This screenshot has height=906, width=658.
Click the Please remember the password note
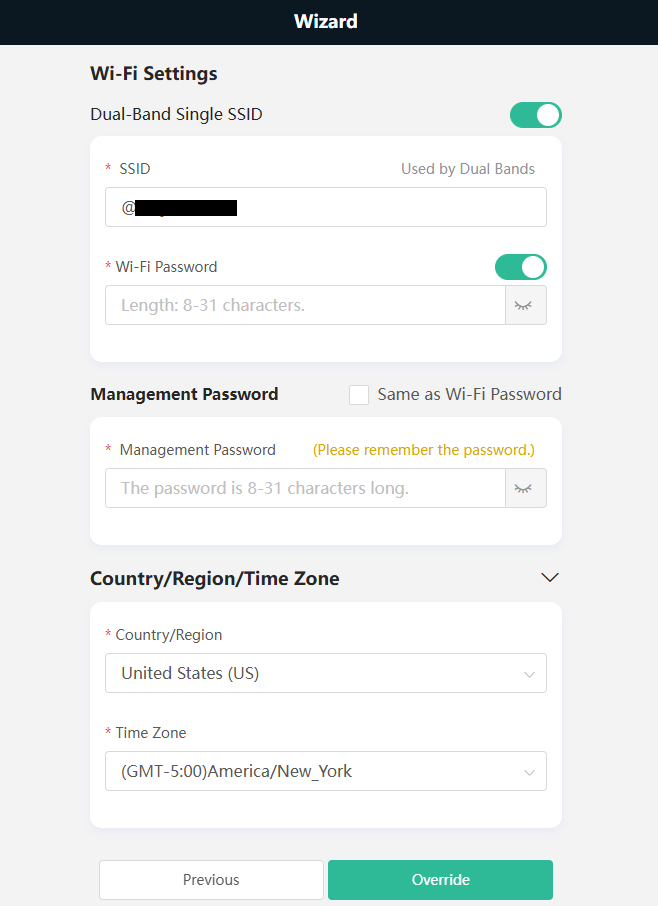(424, 450)
